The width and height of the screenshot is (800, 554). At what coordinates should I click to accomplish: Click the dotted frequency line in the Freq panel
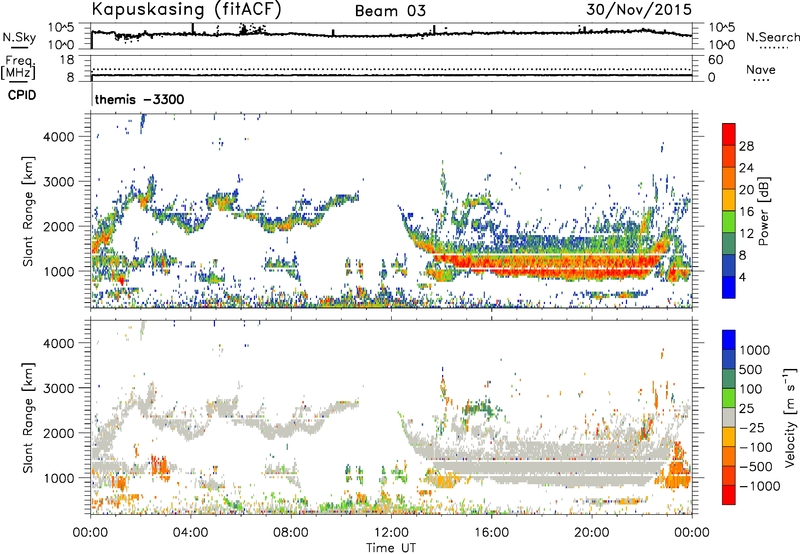[x=391, y=69]
